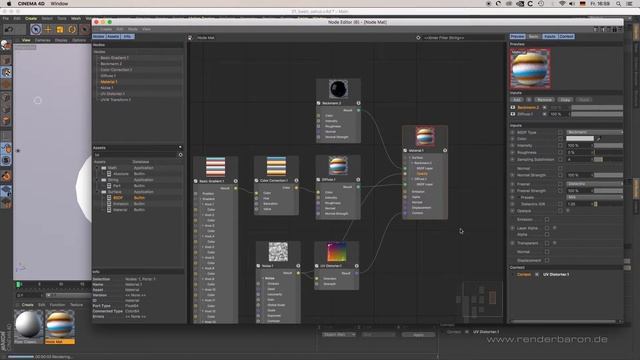The width and height of the screenshot is (640, 360).
Task: Select the live selection cursor tool
Action: tap(36, 29)
